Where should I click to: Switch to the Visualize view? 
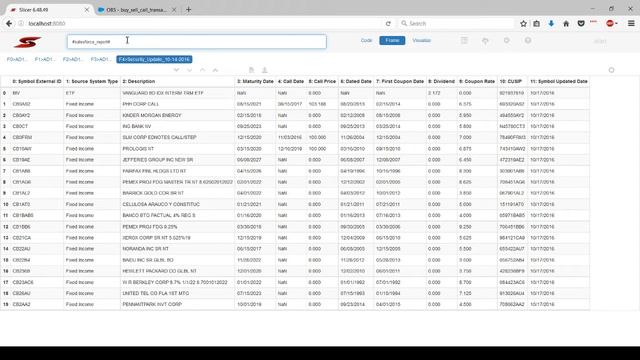coord(422,40)
